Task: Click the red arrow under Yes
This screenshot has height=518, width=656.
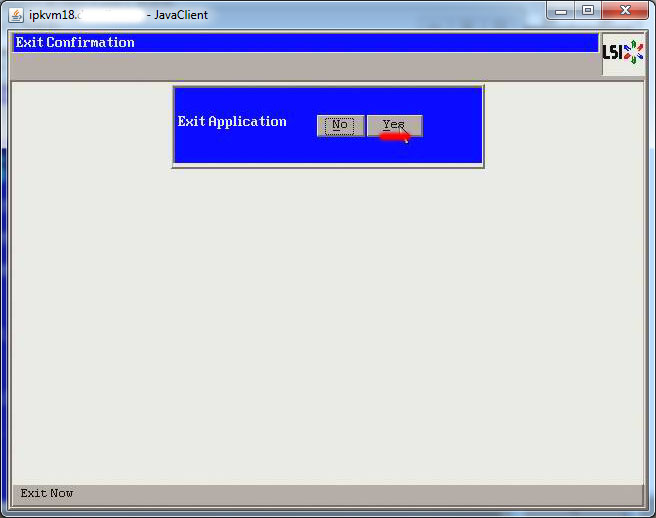Action: (394, 138)
